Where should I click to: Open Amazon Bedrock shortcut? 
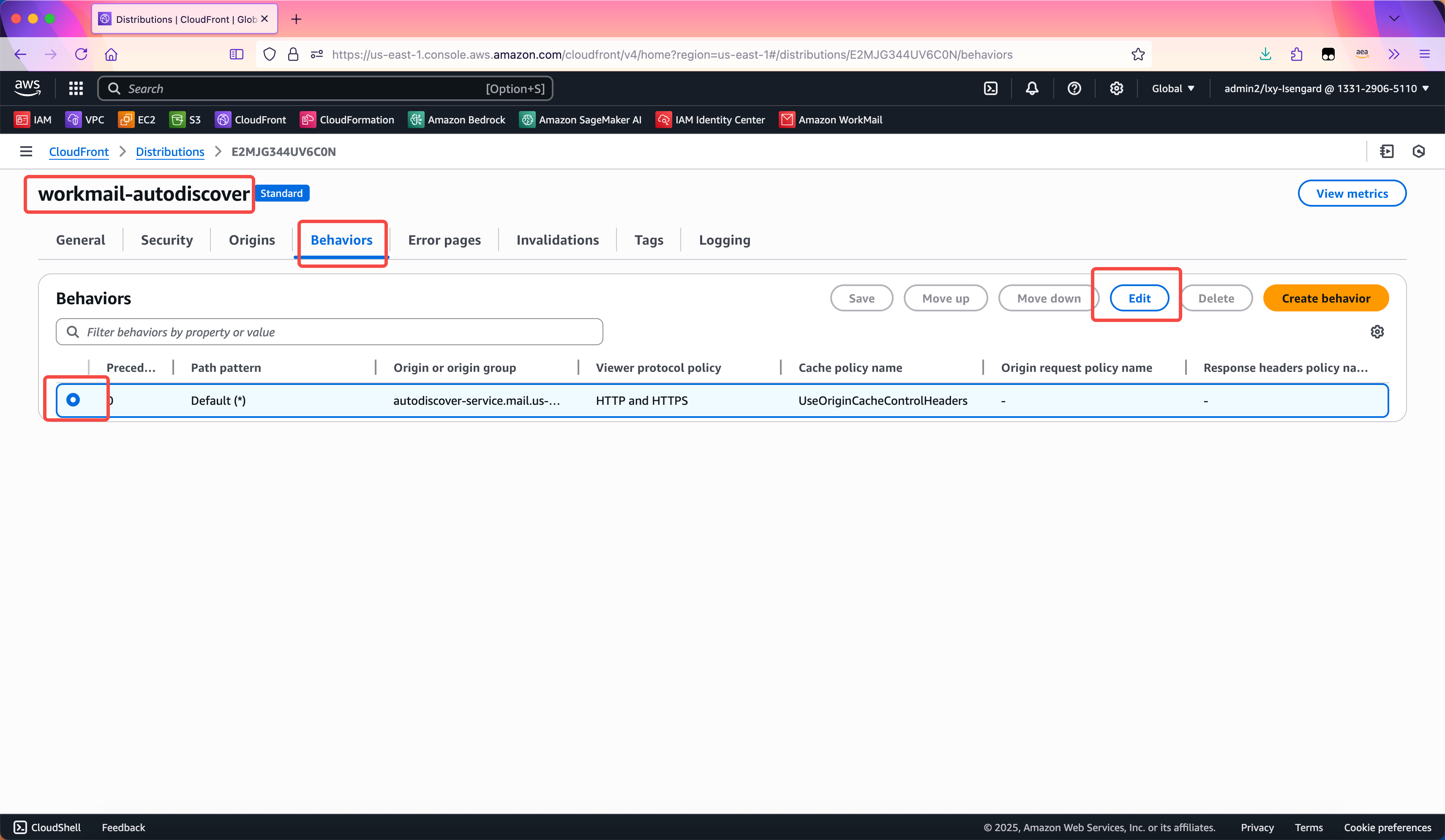456,119
